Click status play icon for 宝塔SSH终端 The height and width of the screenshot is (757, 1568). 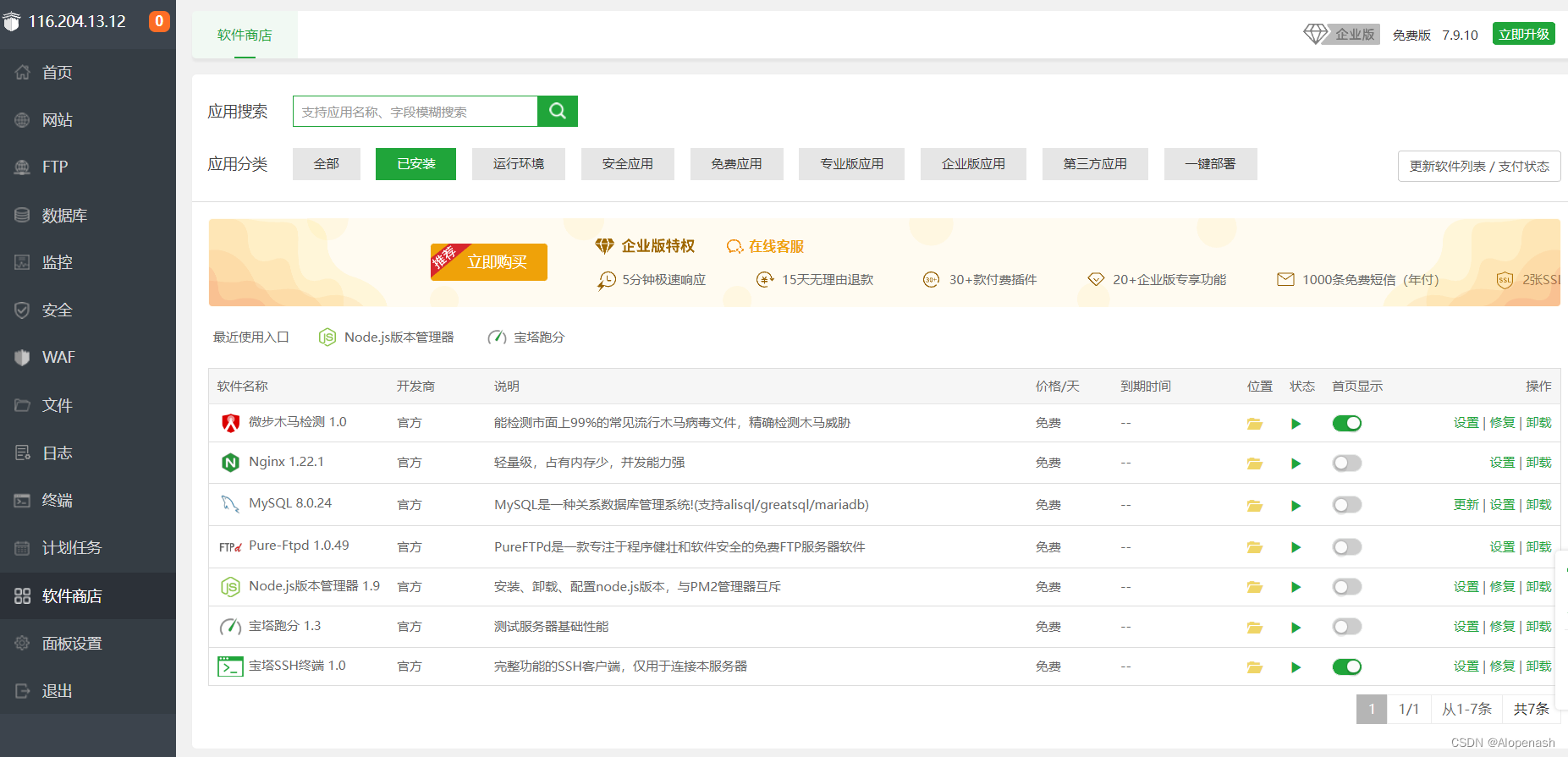tap(1296, 667)
